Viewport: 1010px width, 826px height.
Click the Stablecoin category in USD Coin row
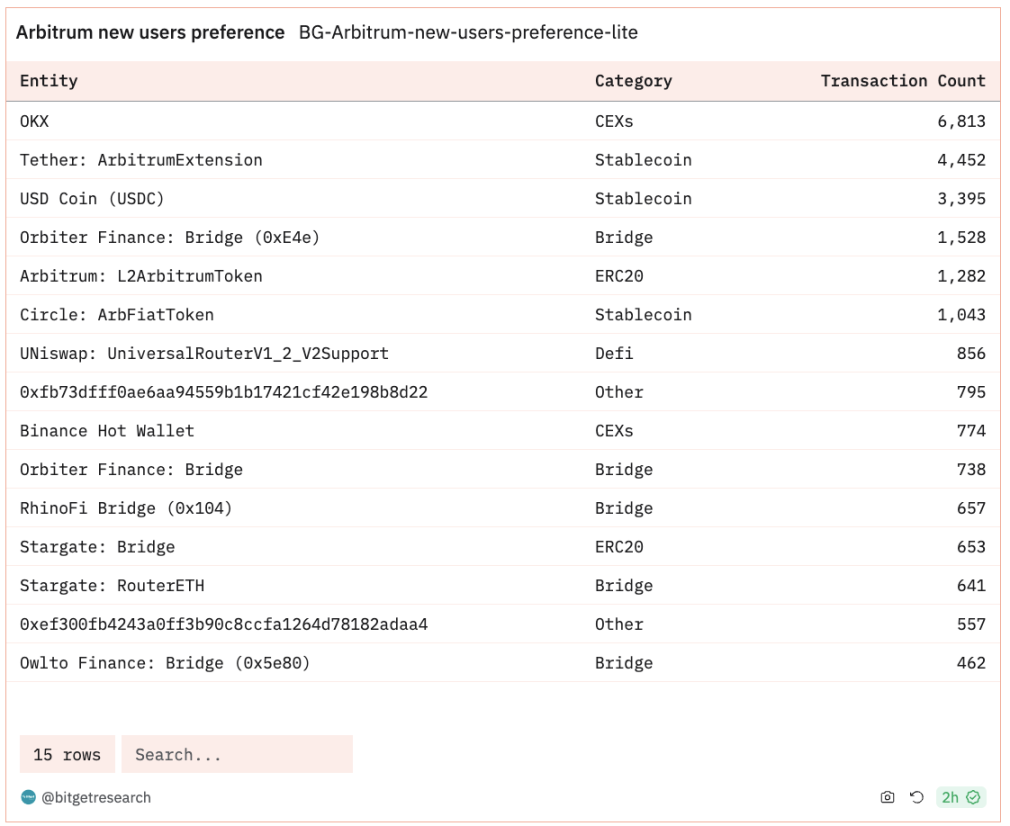tap(643, 198)
